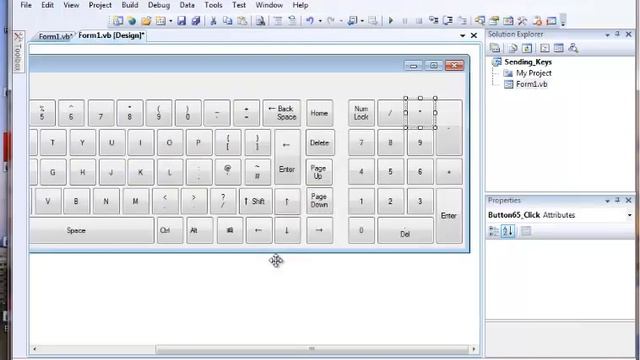Open toolbar options overflow arrow
This screenshot has width=640, height=360.
click(x=563, y=20)
